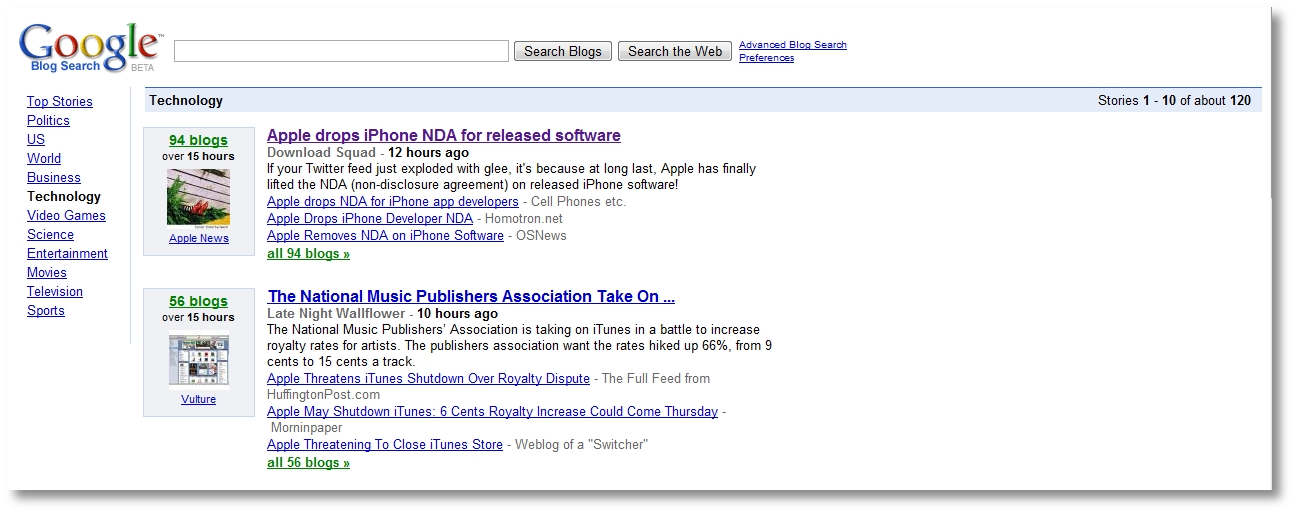Open the Video Games category
Viewport: 1295px width, 513px height.
pos(66,215)
